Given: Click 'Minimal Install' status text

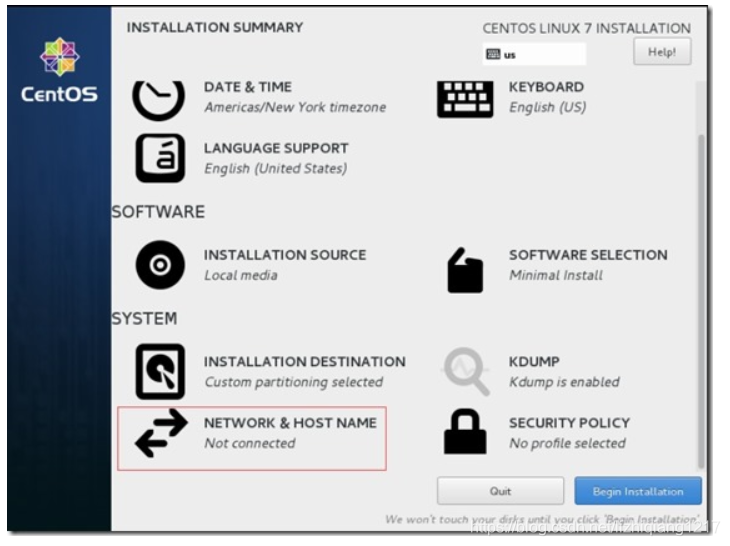Looking at the screenshot, I should coord(556,276).
